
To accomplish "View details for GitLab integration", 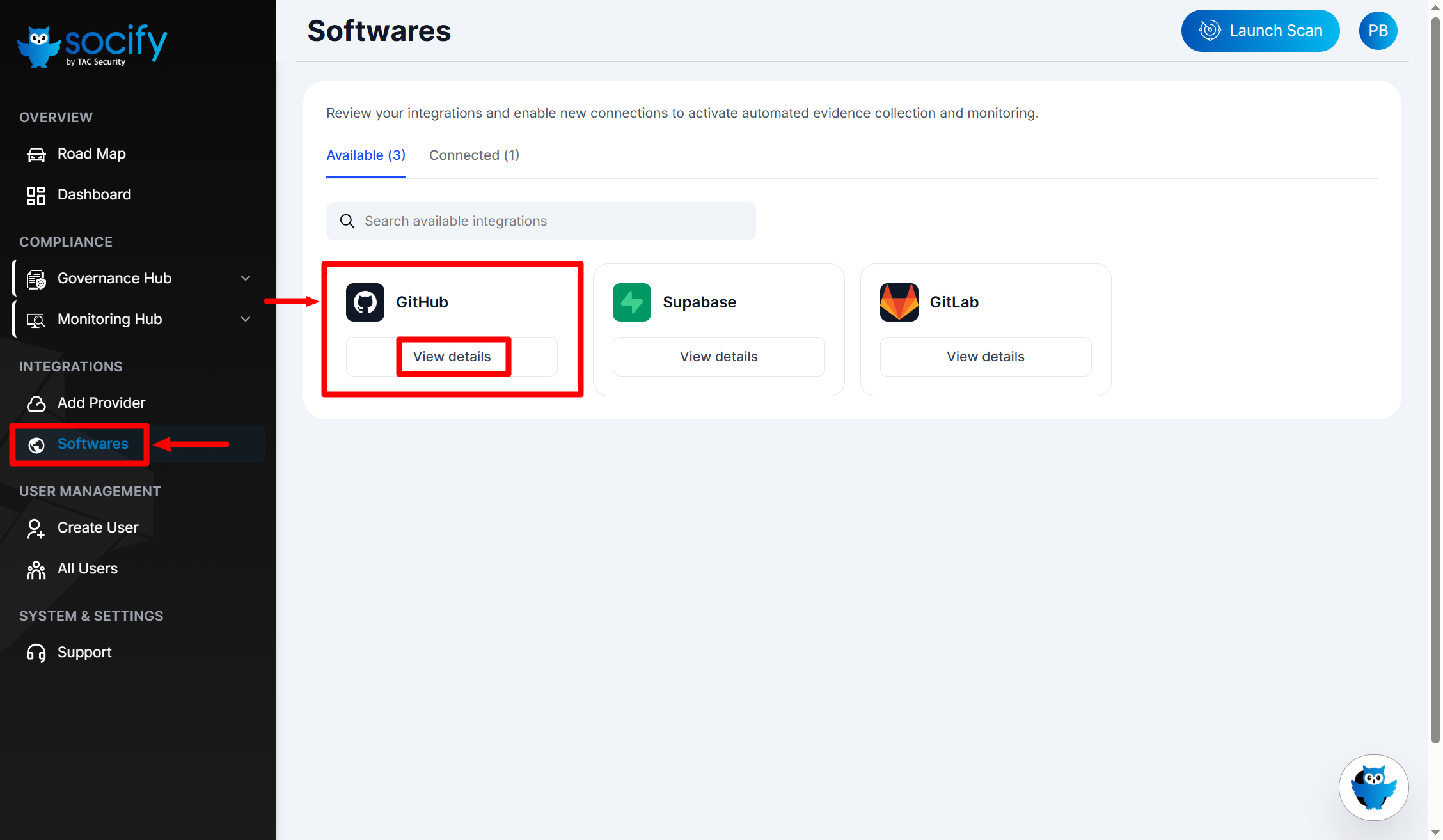I will point(985,357).
